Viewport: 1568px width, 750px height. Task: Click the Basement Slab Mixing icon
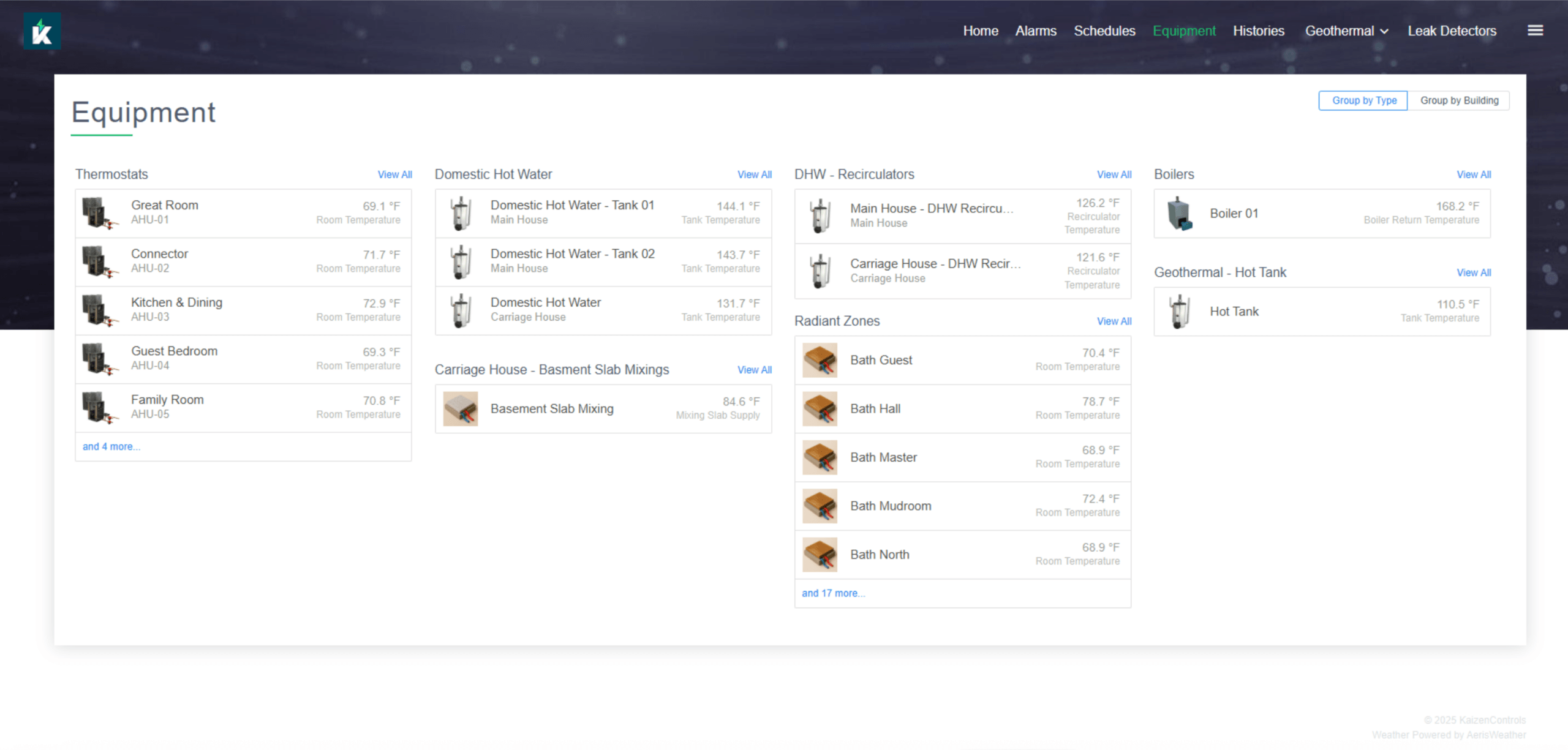coord(460,409)
